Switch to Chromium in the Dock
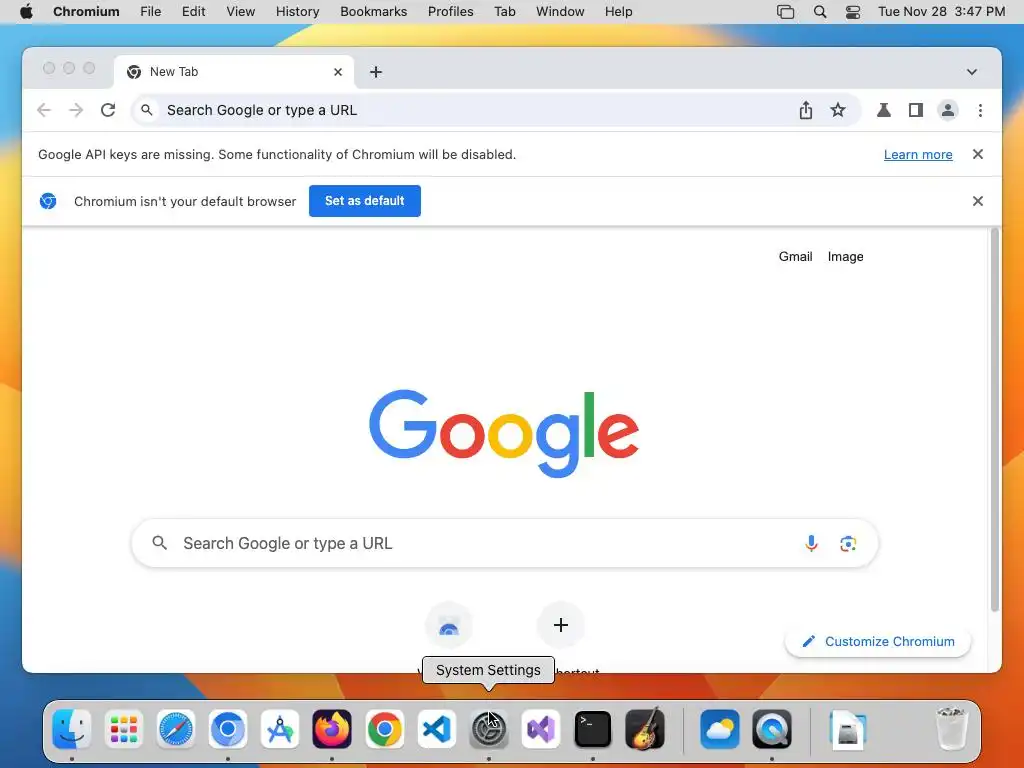Screen dimensions: 1024x768 click(228, 729)
